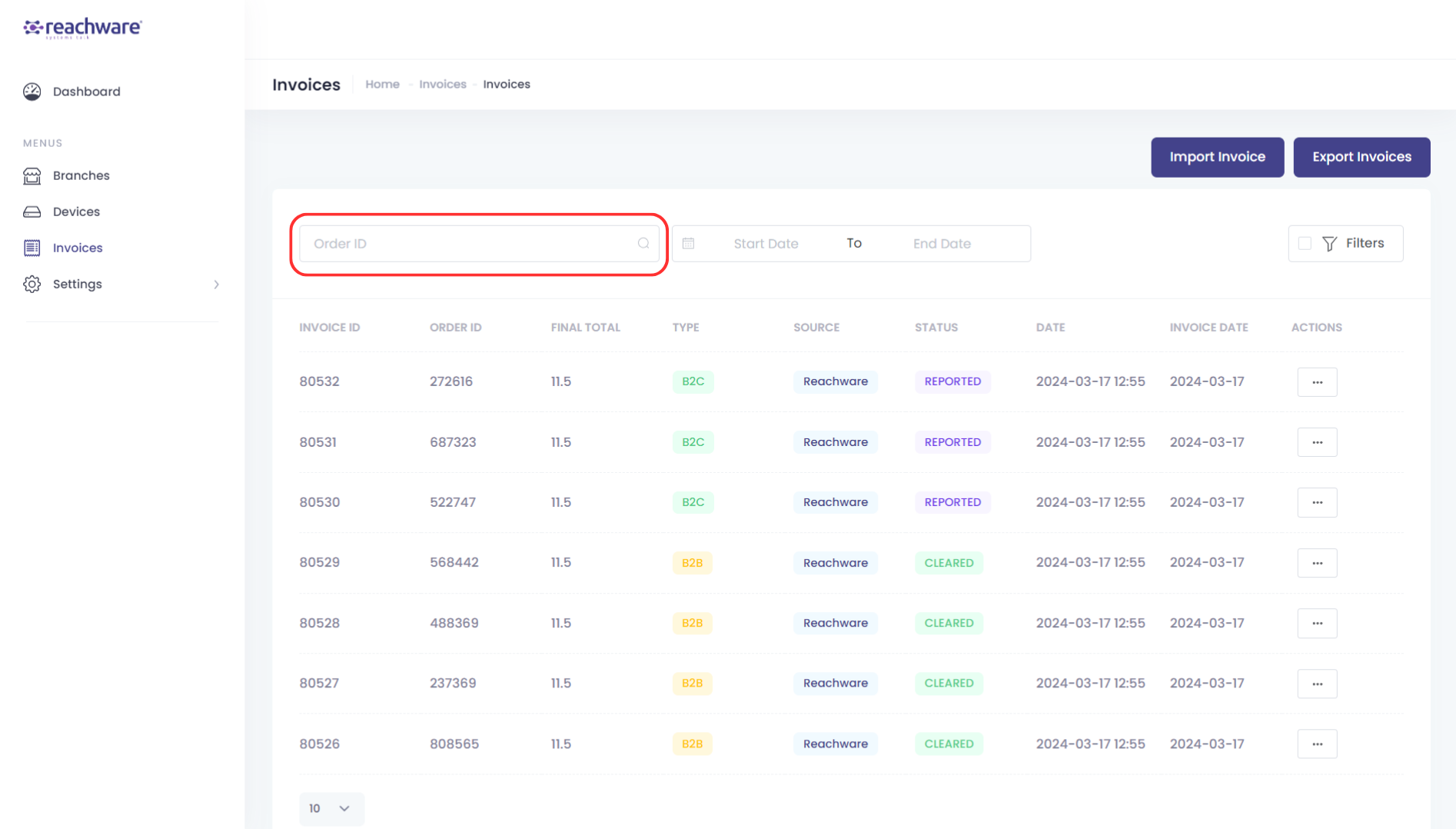Image resolution: width=1456 pixels, height=829 pixels.
Task: Click order ID 272616 cell
Action: tap(450, 381)
